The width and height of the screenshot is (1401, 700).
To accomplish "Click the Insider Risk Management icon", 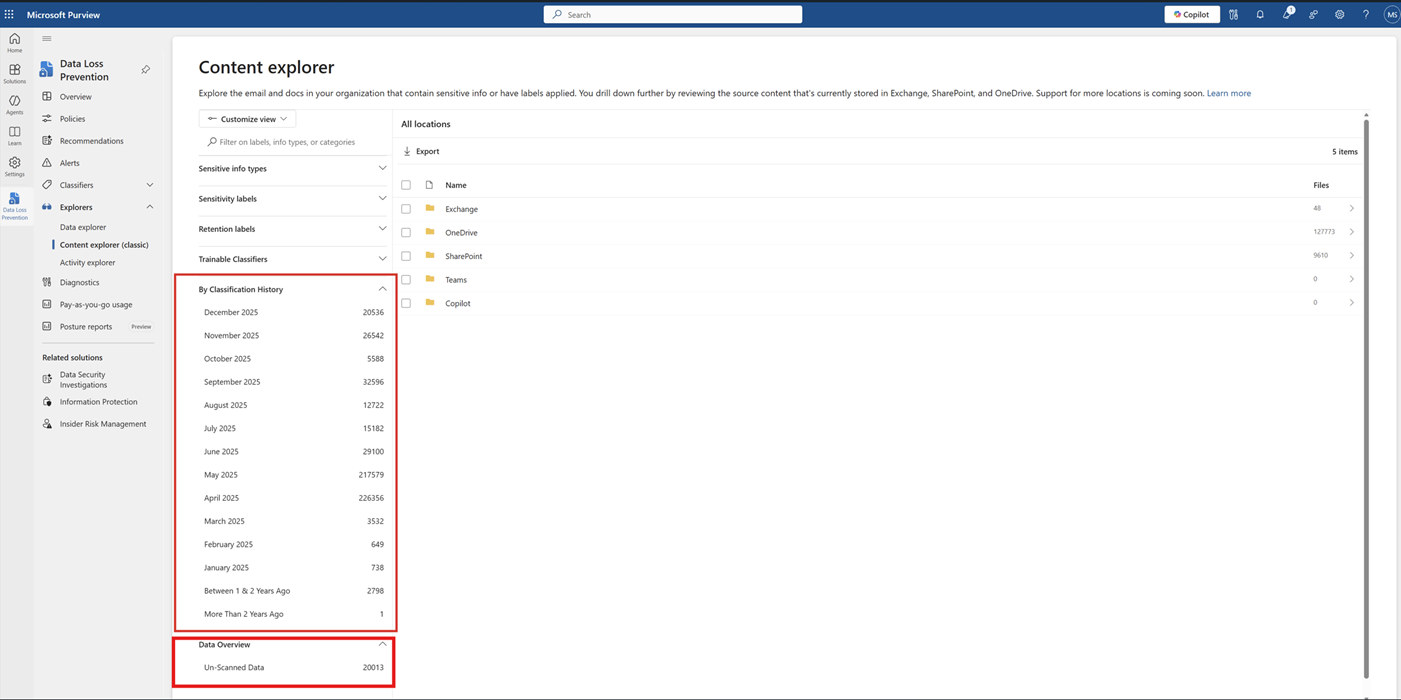I will point(47,424).
